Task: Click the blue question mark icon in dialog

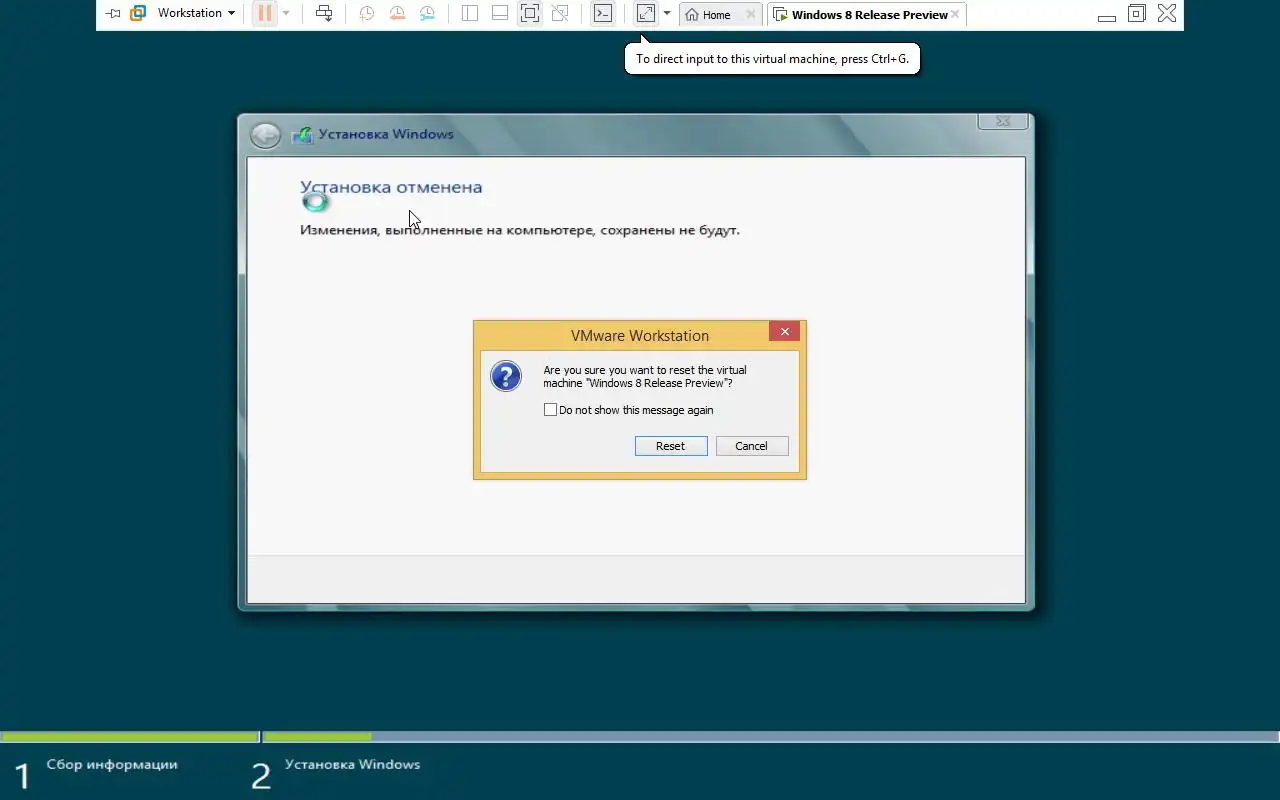Action: pos(506,376)
